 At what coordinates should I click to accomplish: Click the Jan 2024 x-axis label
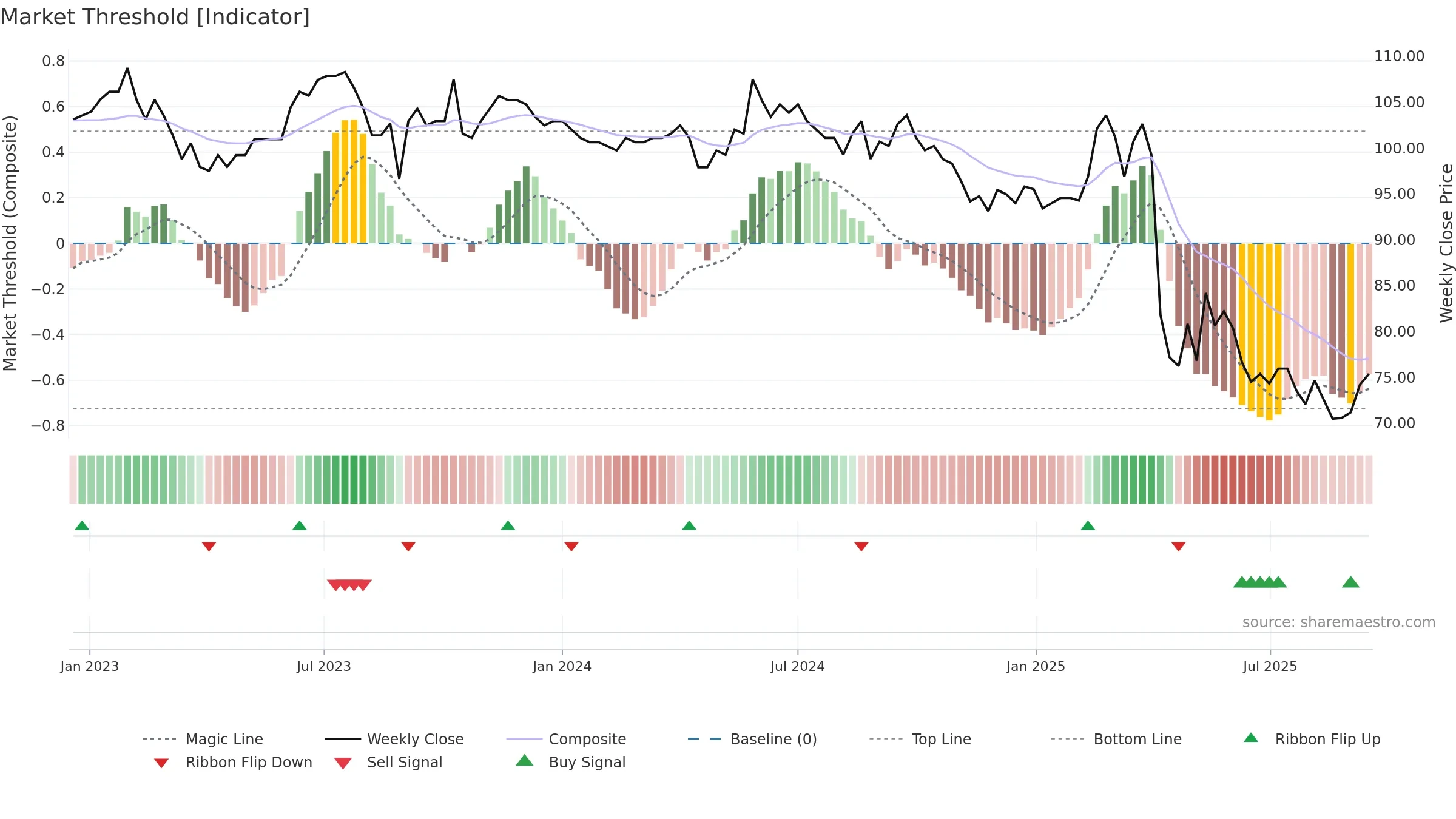562,666
